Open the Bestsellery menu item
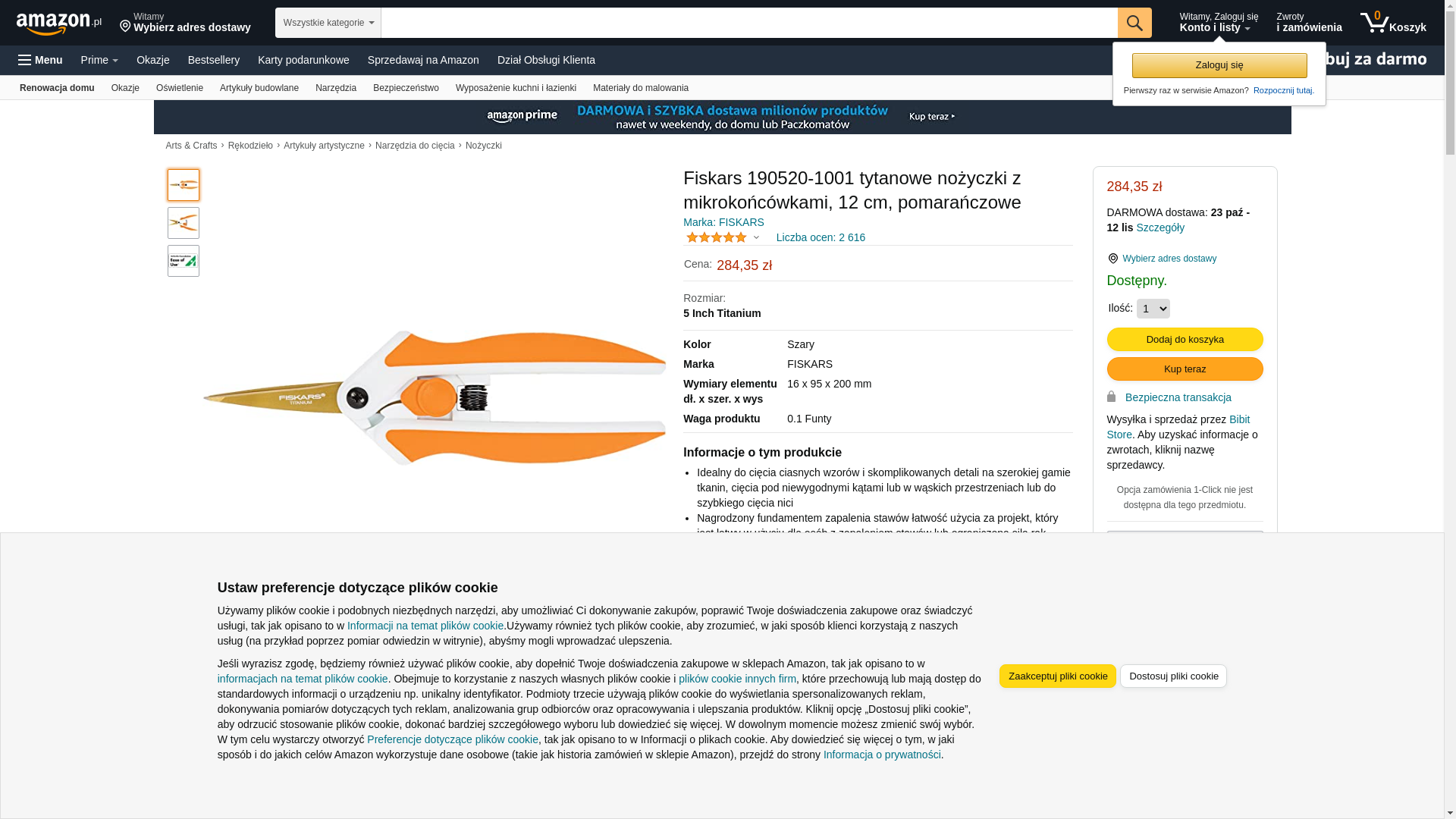Image resolution: width=1456 pixels, height=819 pixels. 213,60
